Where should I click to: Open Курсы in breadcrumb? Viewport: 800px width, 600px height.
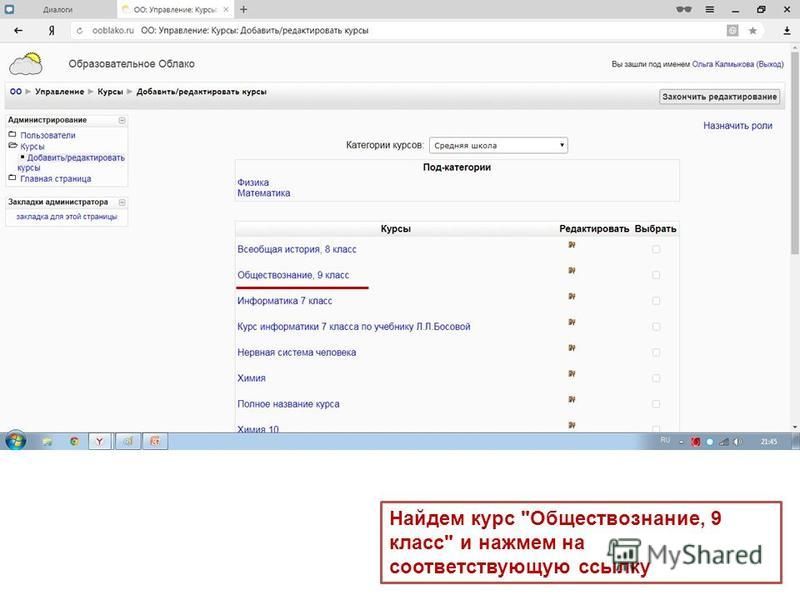(x=110, y=92)
